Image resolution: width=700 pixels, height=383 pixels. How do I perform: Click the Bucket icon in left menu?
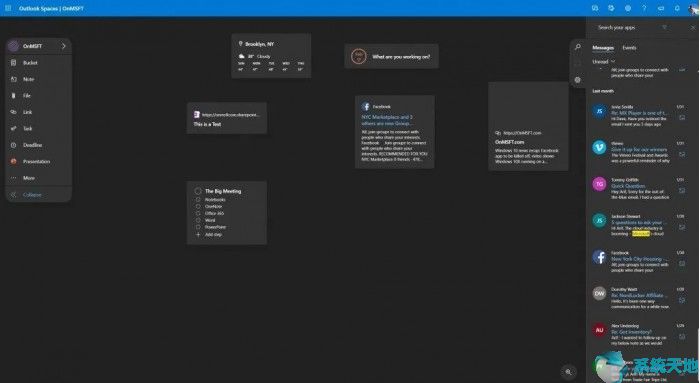point(13,63)
